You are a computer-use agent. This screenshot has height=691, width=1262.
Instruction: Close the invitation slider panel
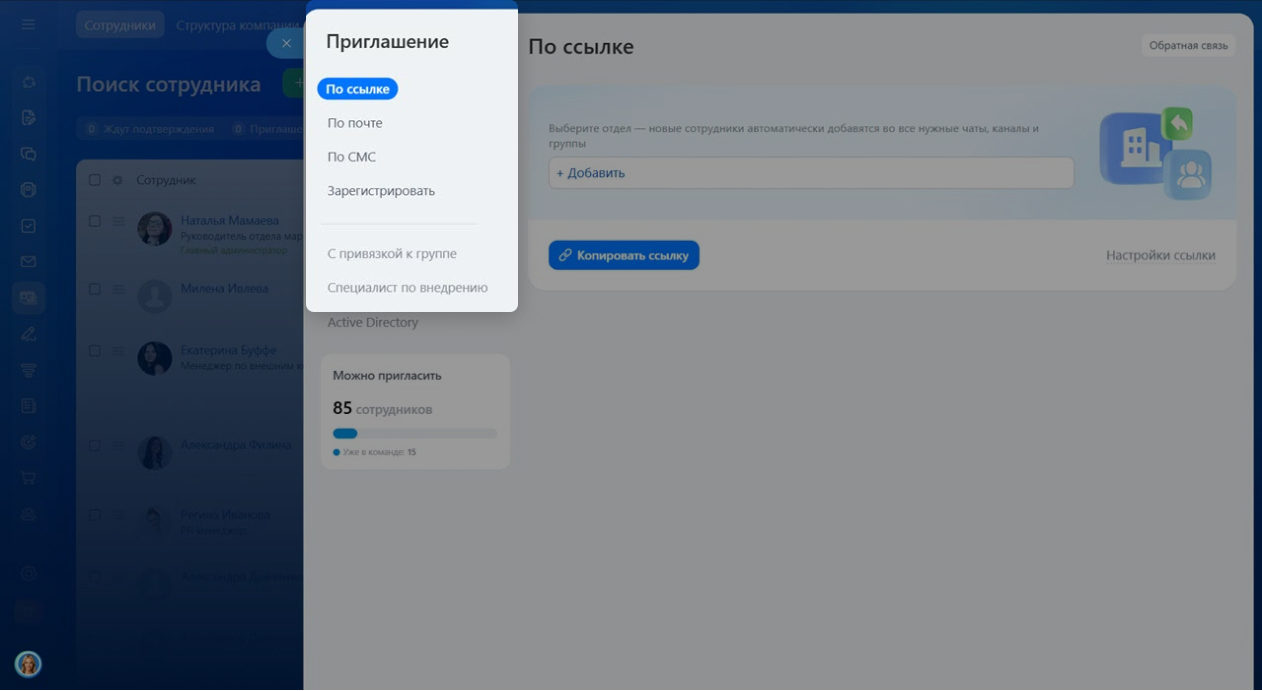coord(286,43)
